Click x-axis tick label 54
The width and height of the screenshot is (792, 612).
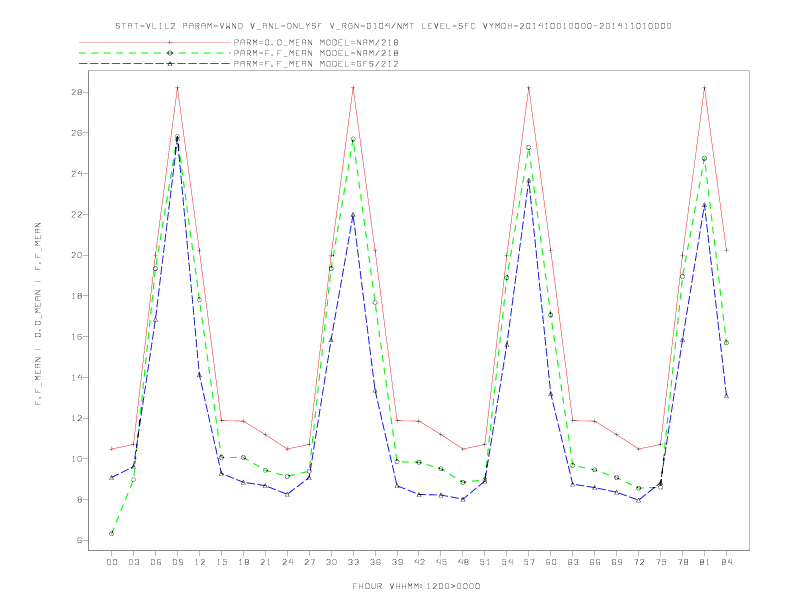coord(507,562)
